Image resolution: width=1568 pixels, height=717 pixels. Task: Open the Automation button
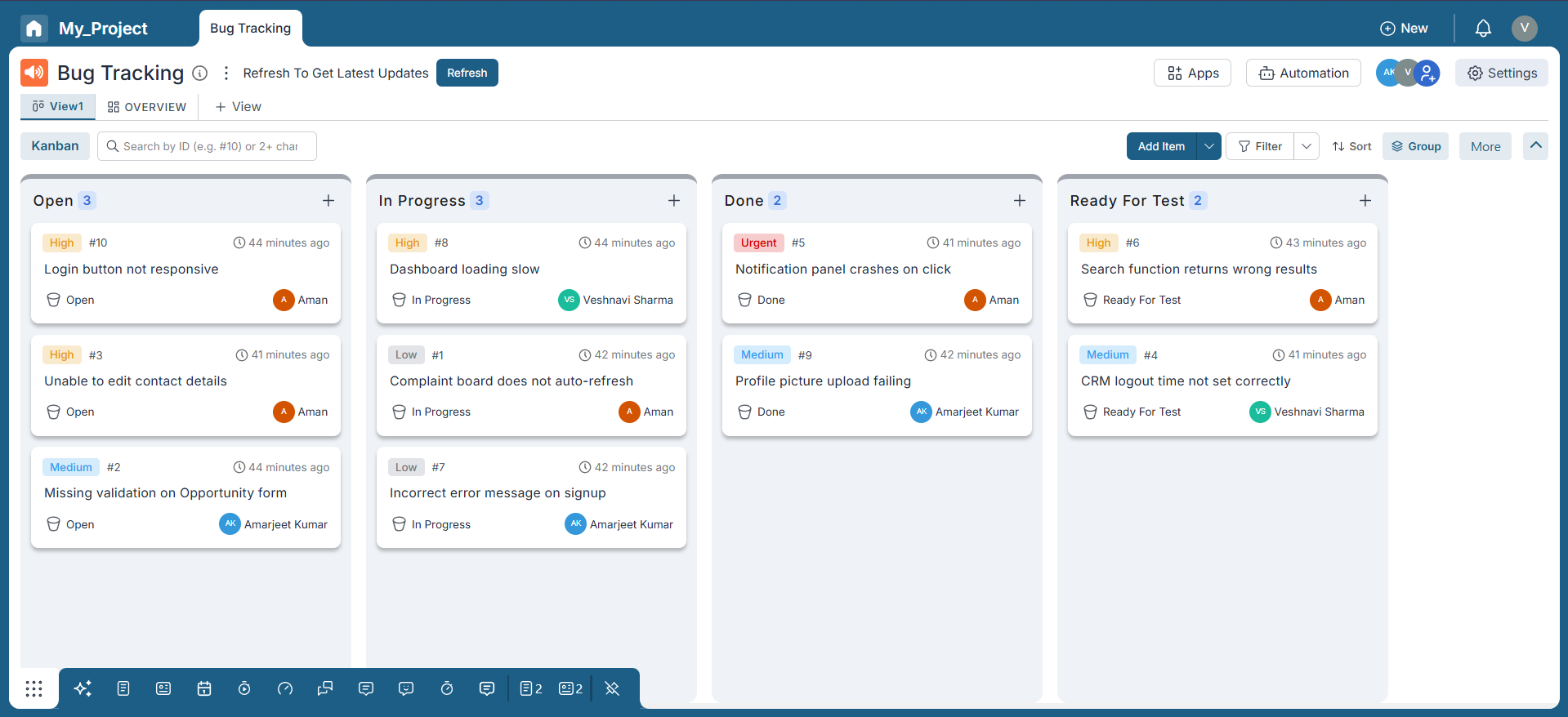(x=1303, y=73)
